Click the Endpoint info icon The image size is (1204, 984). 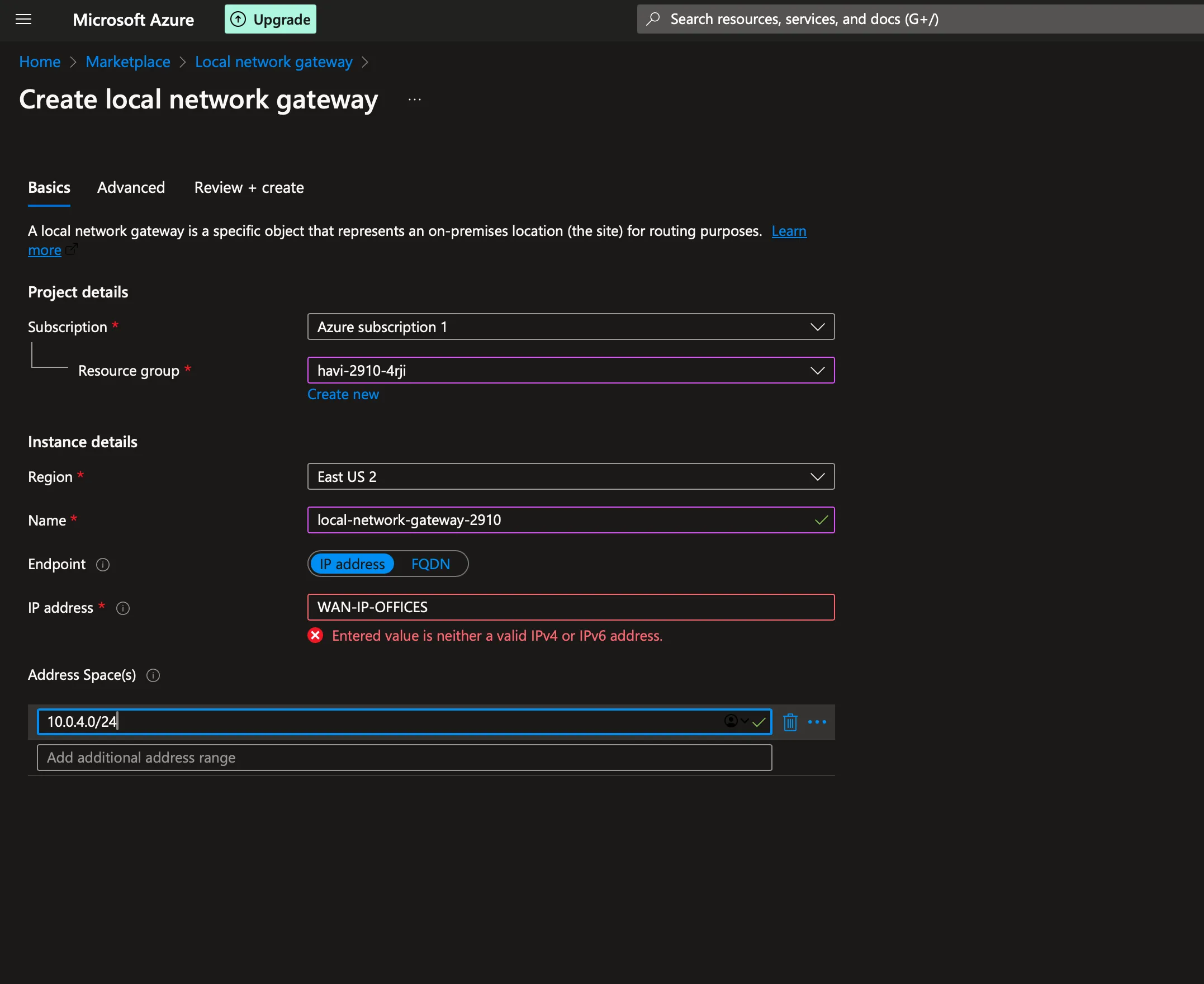coord(102,565)
